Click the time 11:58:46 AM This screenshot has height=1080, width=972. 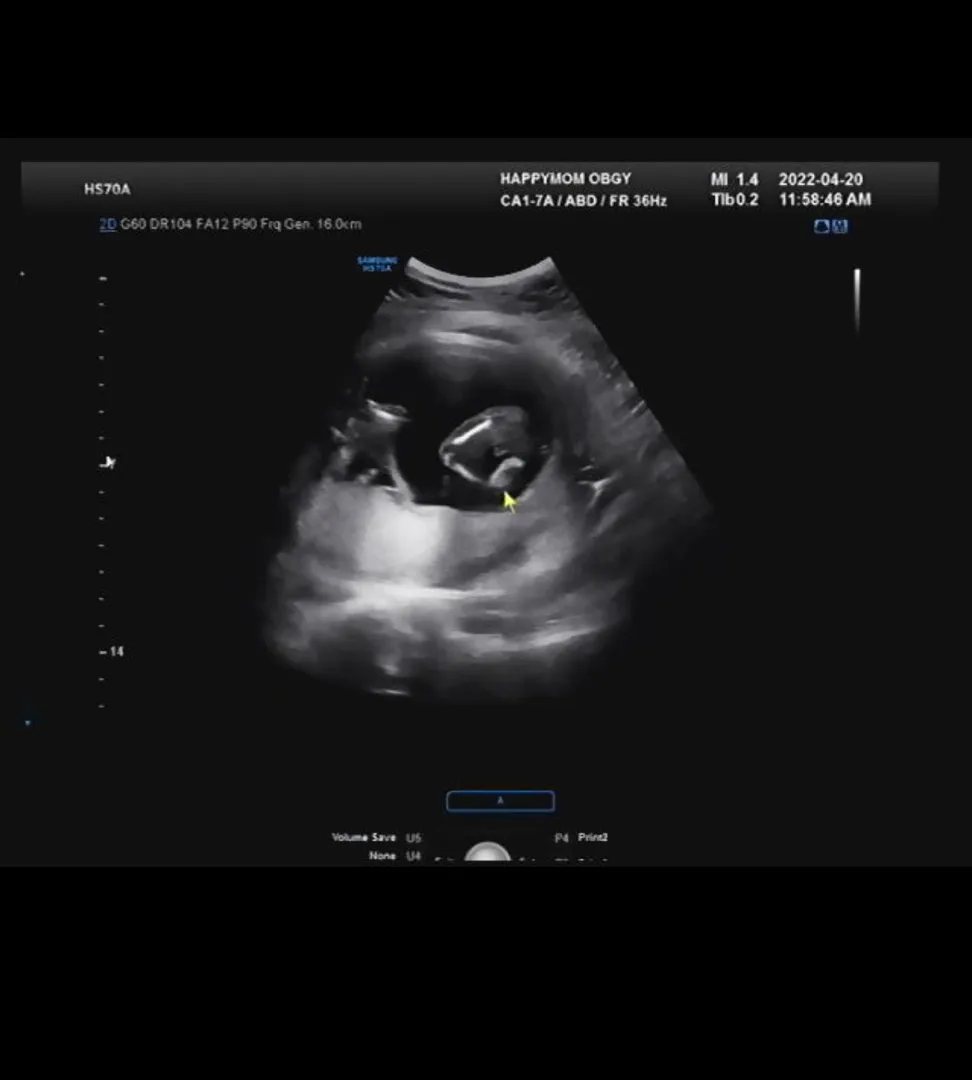(825, 200)
